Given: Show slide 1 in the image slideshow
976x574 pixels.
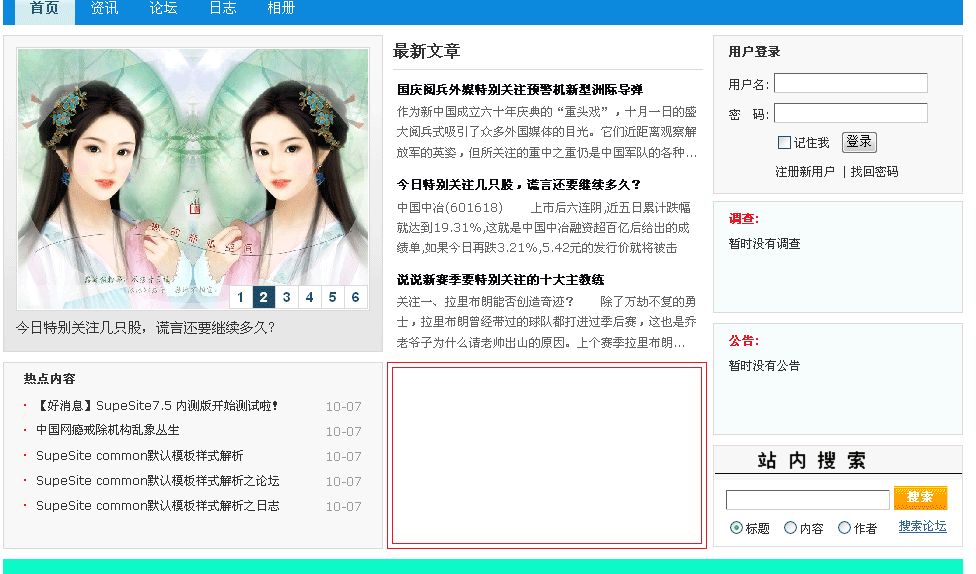Looking at the screenshot, I should click(x=240, y=297).
